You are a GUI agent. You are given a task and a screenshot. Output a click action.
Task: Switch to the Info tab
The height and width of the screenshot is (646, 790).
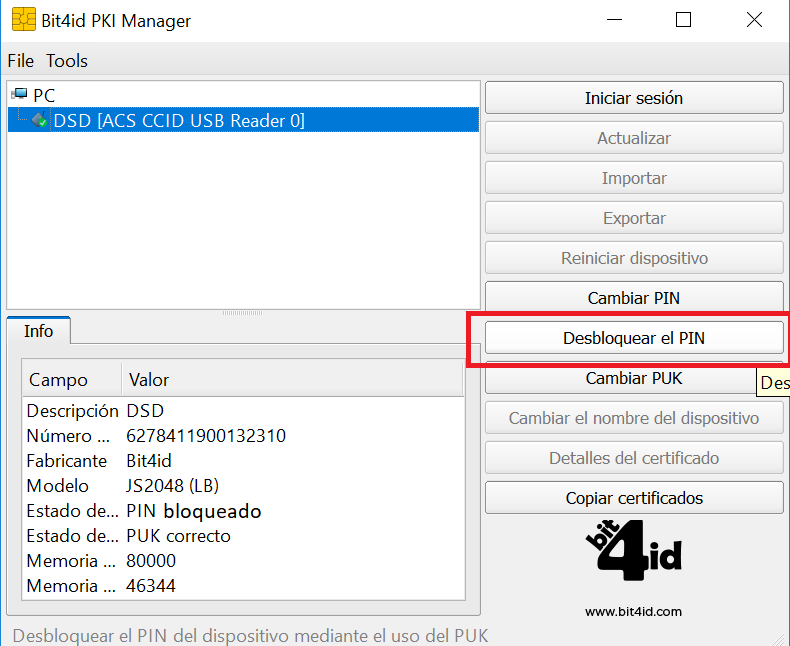pyautogui.click(x=38, y=331)
